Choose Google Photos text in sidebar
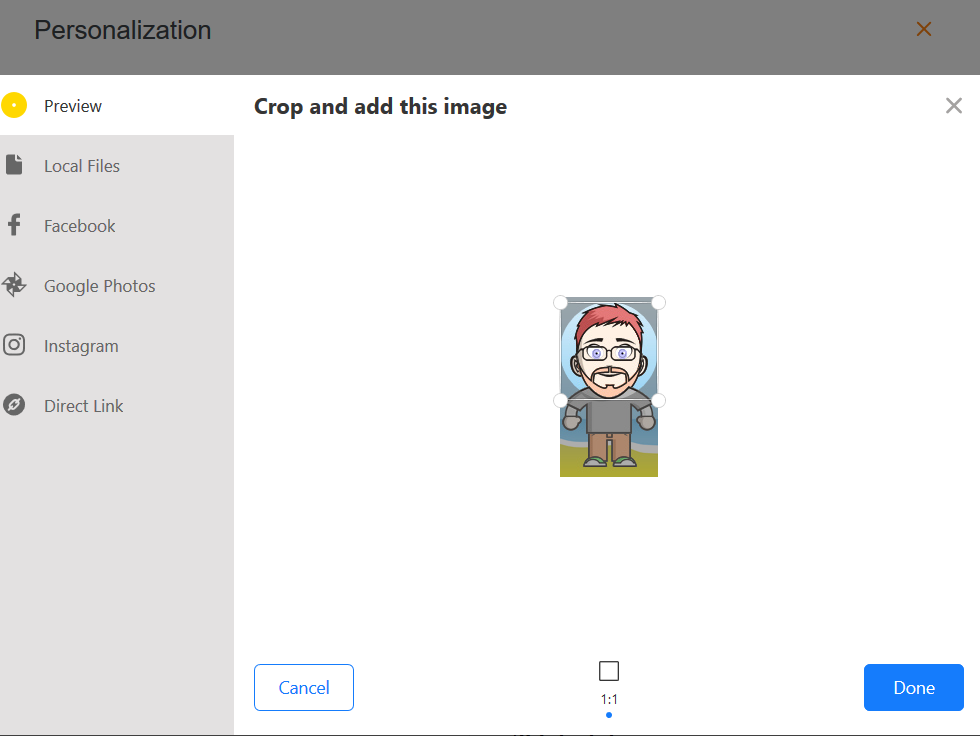The image size is (980, 736). pyautogui.click(x=100, y=286)
